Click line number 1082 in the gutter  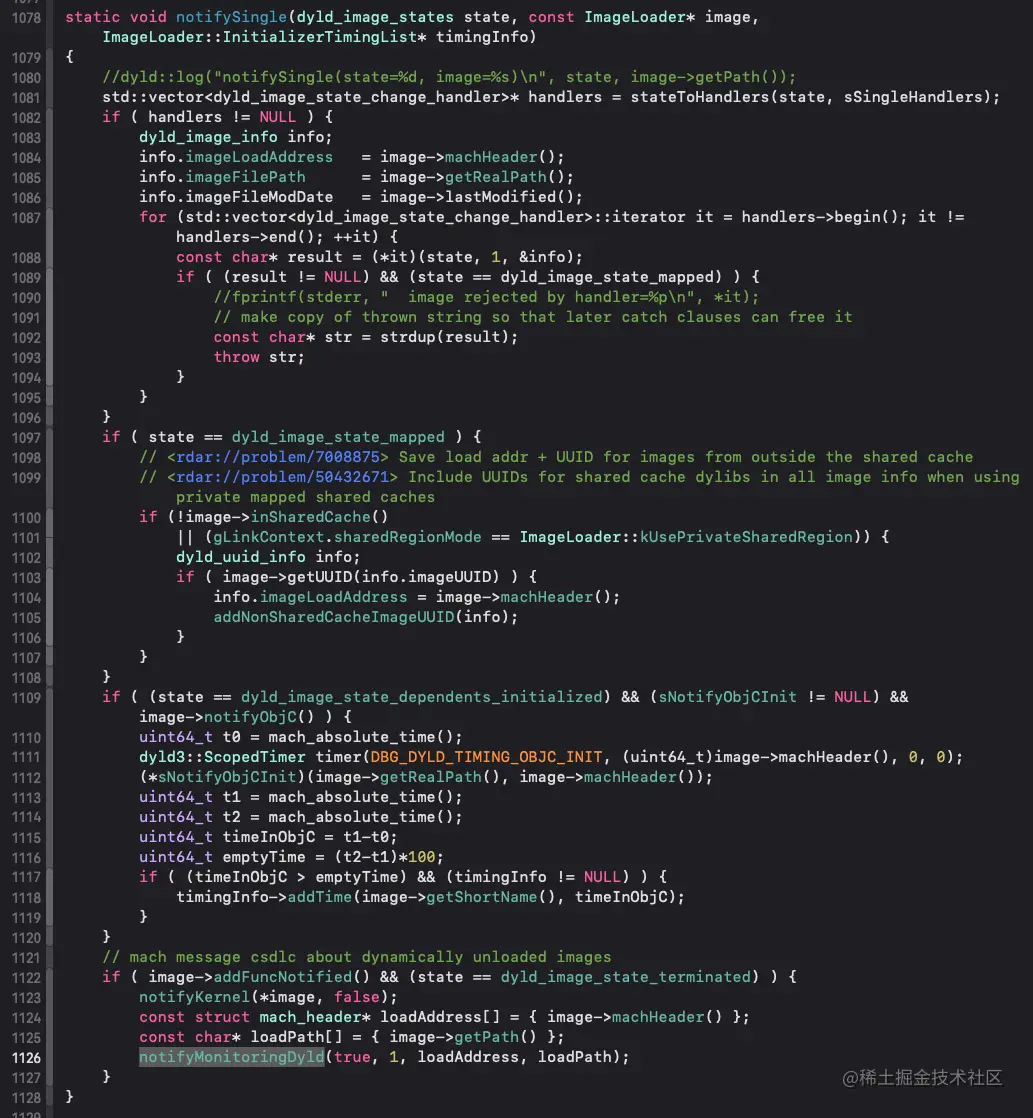coord(26,118)
